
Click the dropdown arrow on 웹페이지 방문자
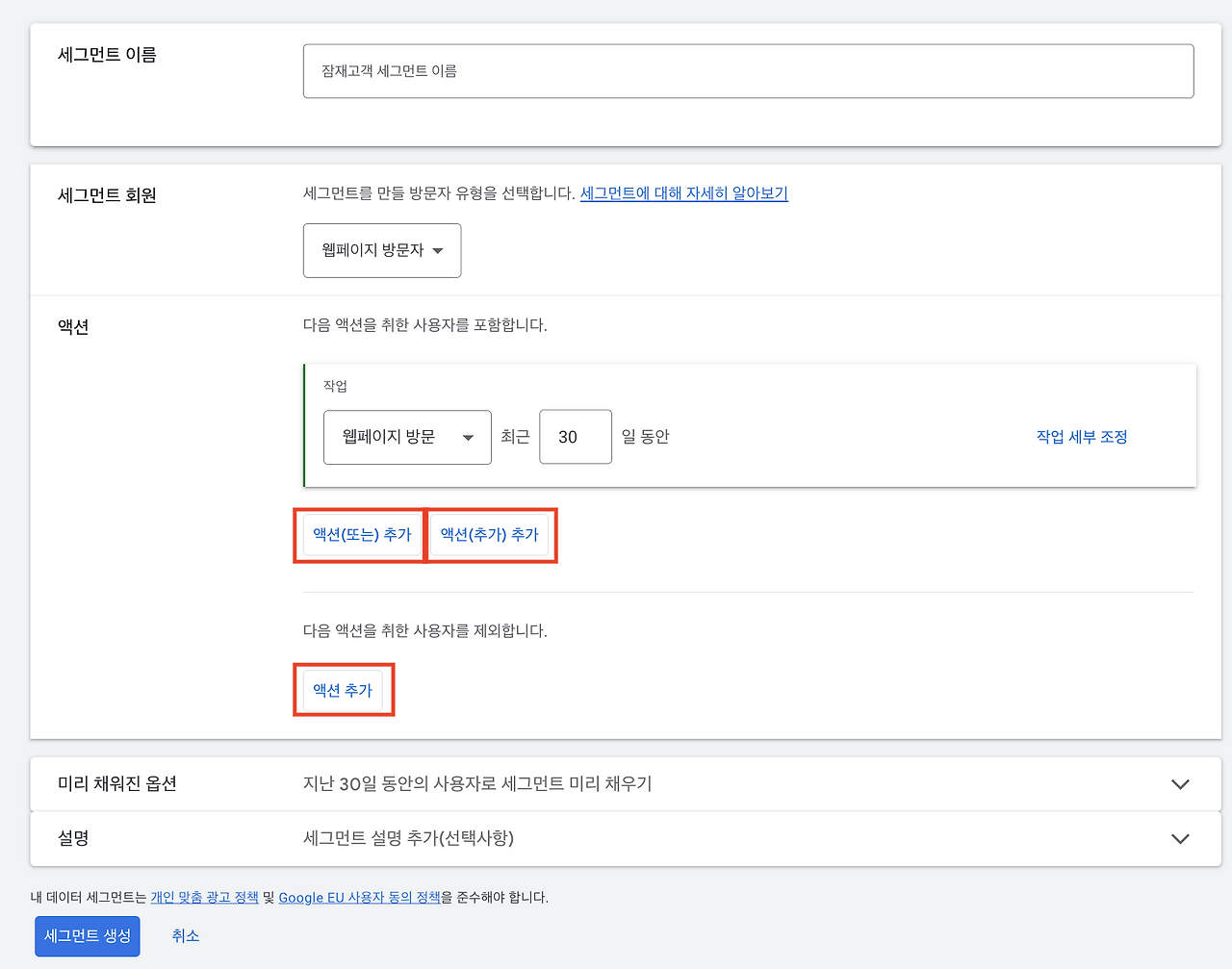(438, 250)
